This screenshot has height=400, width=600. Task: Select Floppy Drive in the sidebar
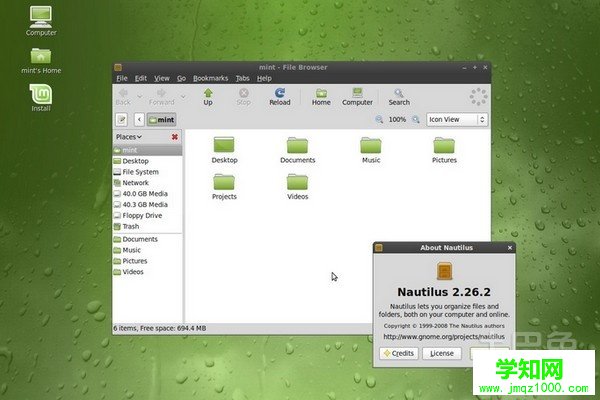click(147, 216)
